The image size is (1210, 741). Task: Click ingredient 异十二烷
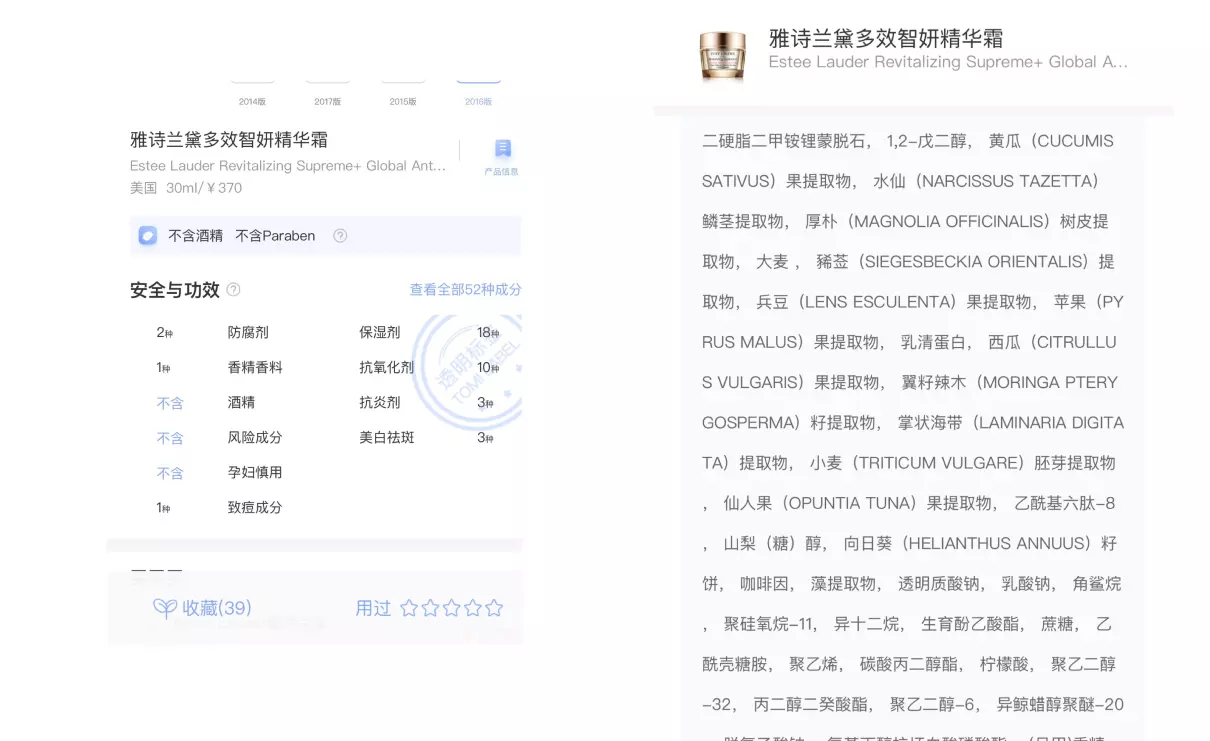click(868, 624)
